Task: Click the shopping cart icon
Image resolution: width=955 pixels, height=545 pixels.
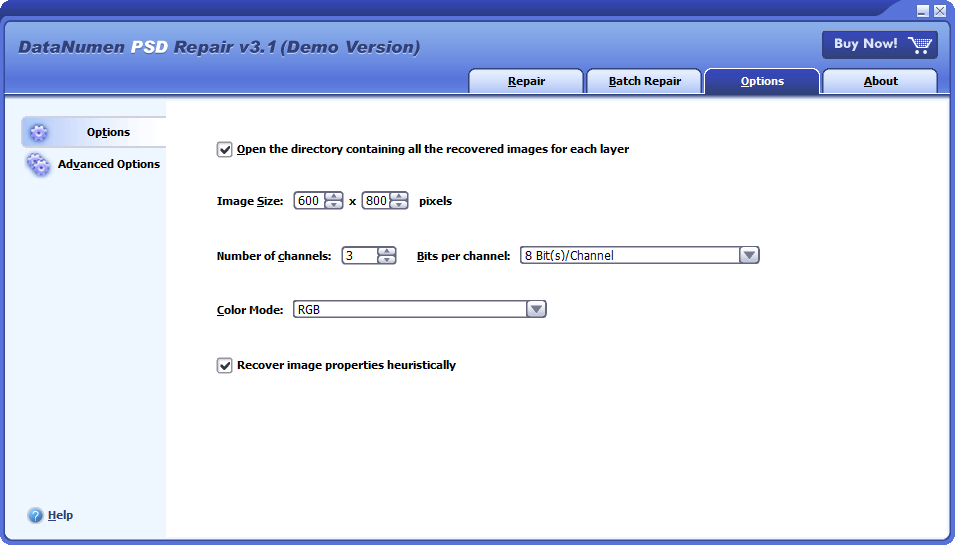Action: (920, 44)
